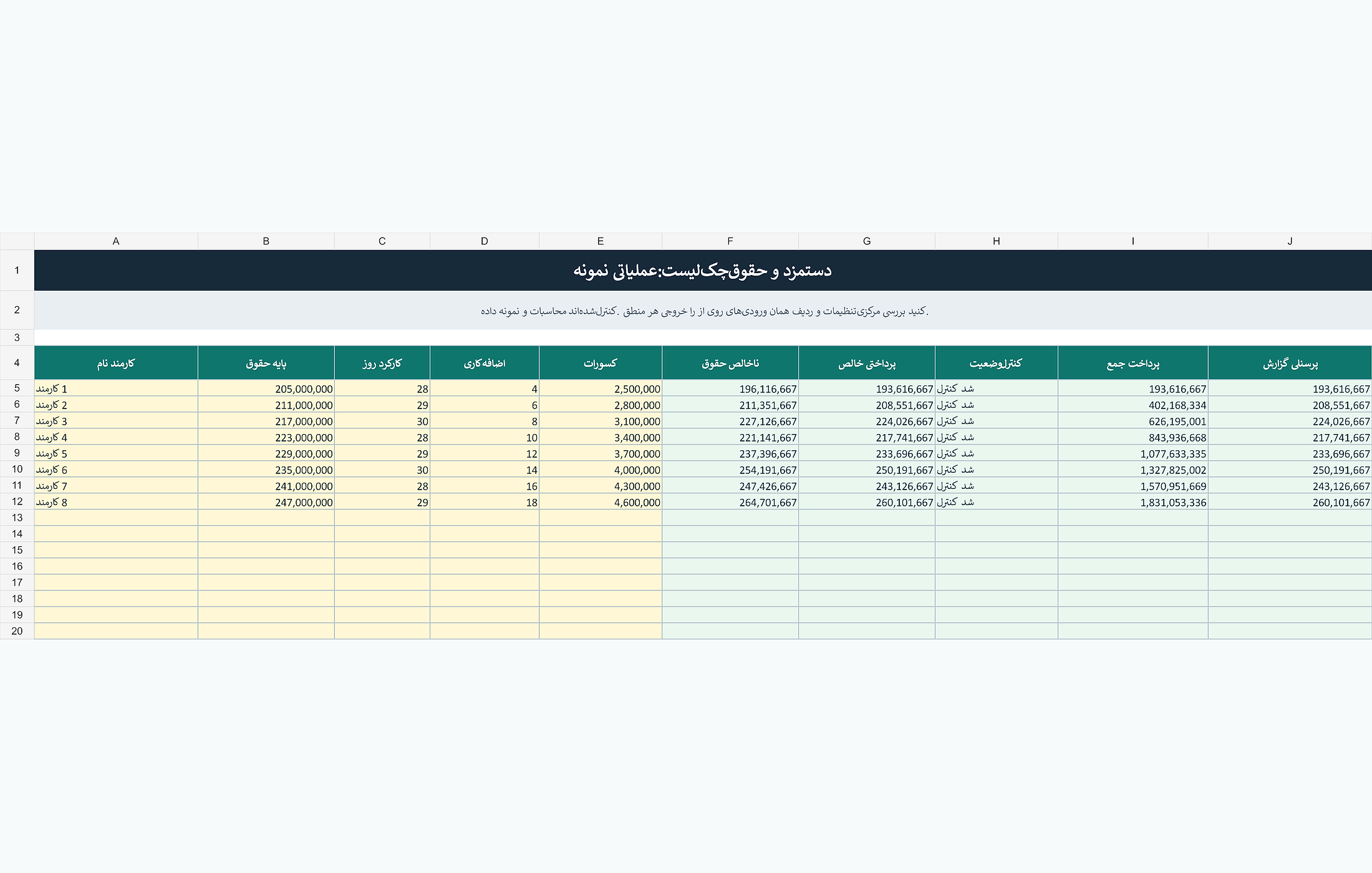Screen dimensions: 1372x873
Task: Click the 'پایه حقوق' column header cell
Action: [x=266, y=363]
